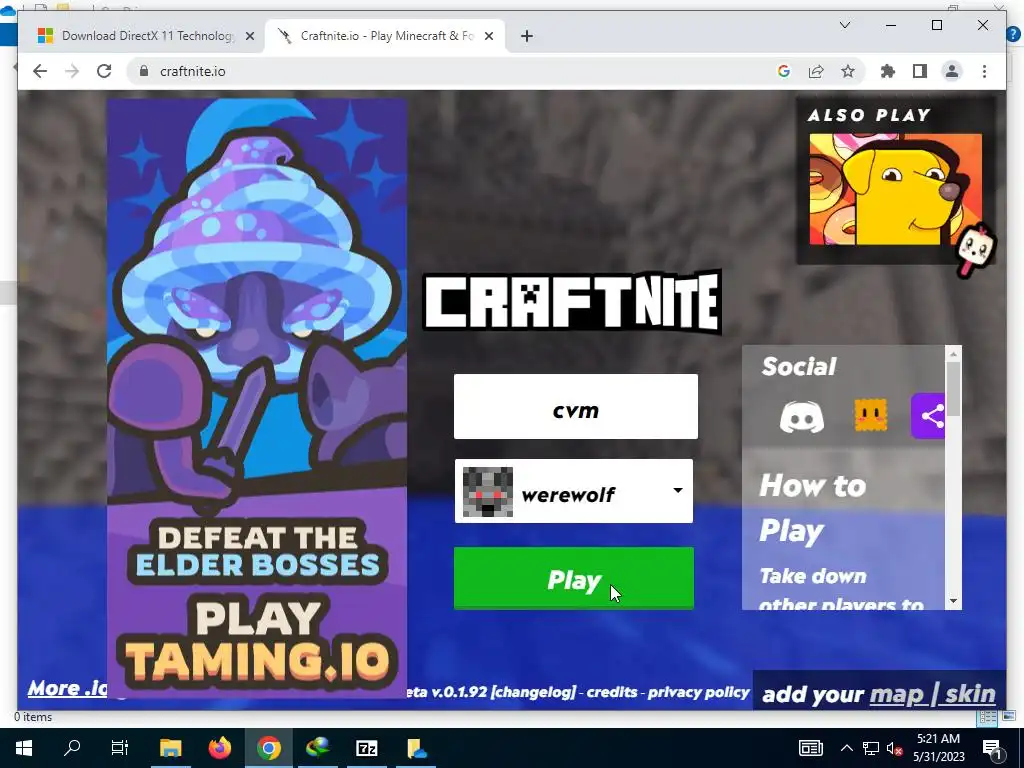Viewport: 1024px width, 768px height.
Task: Click the Social panel scroll up arrow
Action: (x=953, y=353)
